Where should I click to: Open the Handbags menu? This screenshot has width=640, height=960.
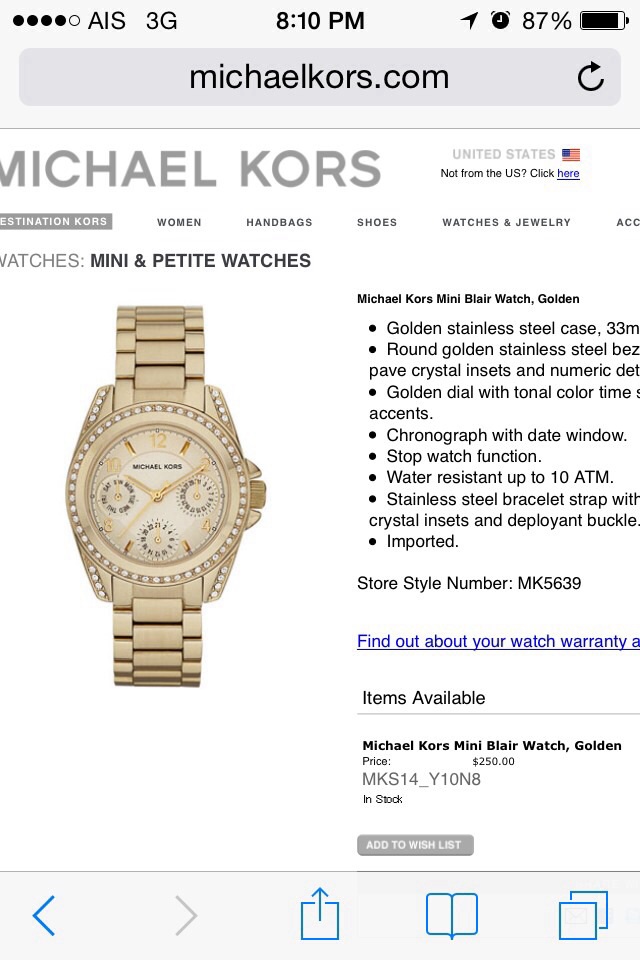(279, 222)
